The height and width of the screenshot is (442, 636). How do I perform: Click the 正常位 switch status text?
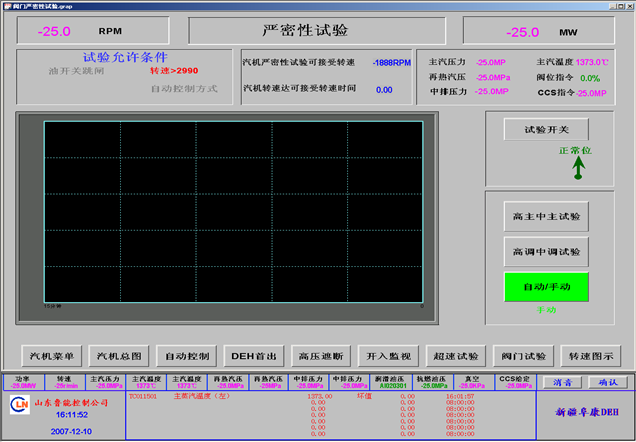575,150
